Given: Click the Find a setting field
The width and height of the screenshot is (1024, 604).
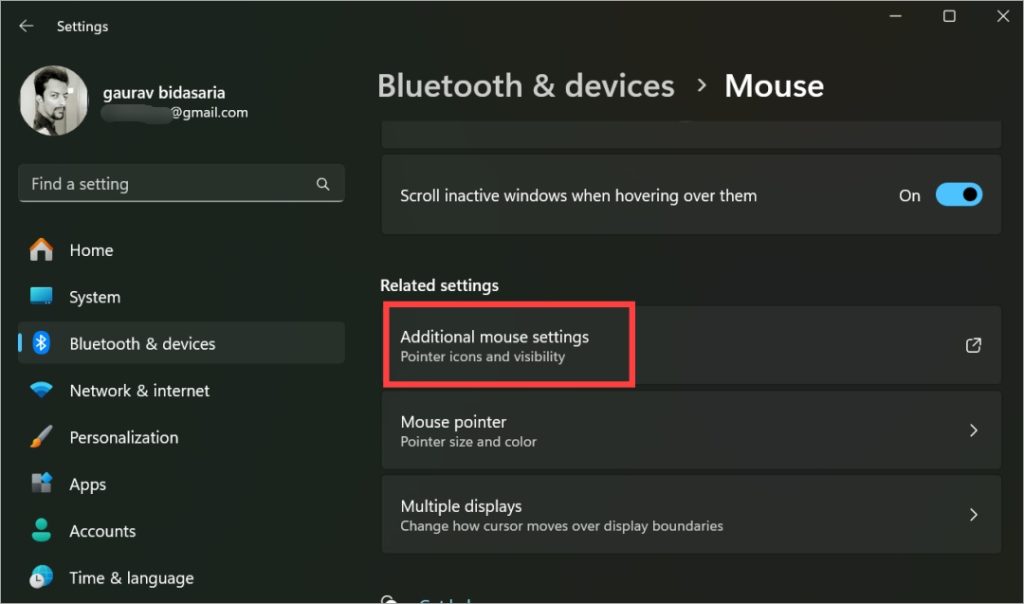Looking at the screenshot, I should (182, 183).
